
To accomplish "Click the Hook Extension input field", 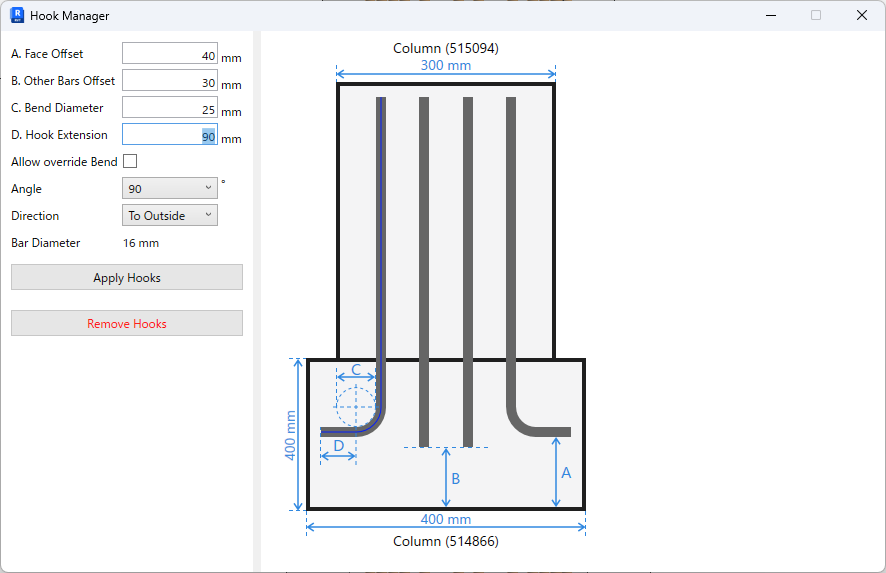I will (170, 134).
